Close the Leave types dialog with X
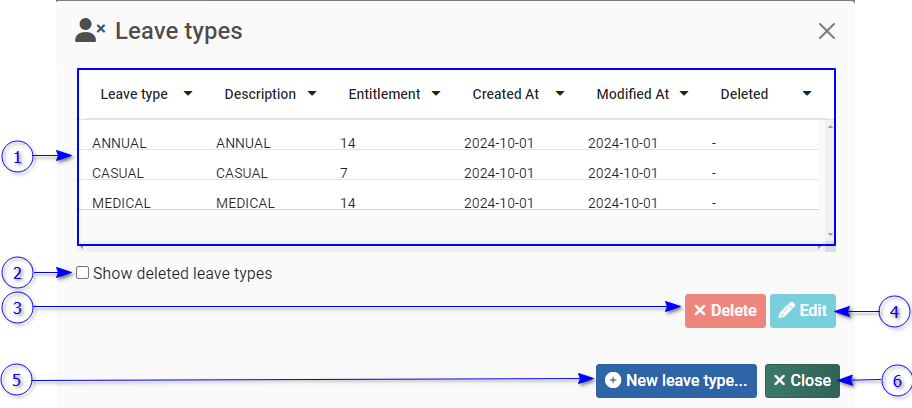The width and height of the screenshot is (912, 408). [827, 31]
